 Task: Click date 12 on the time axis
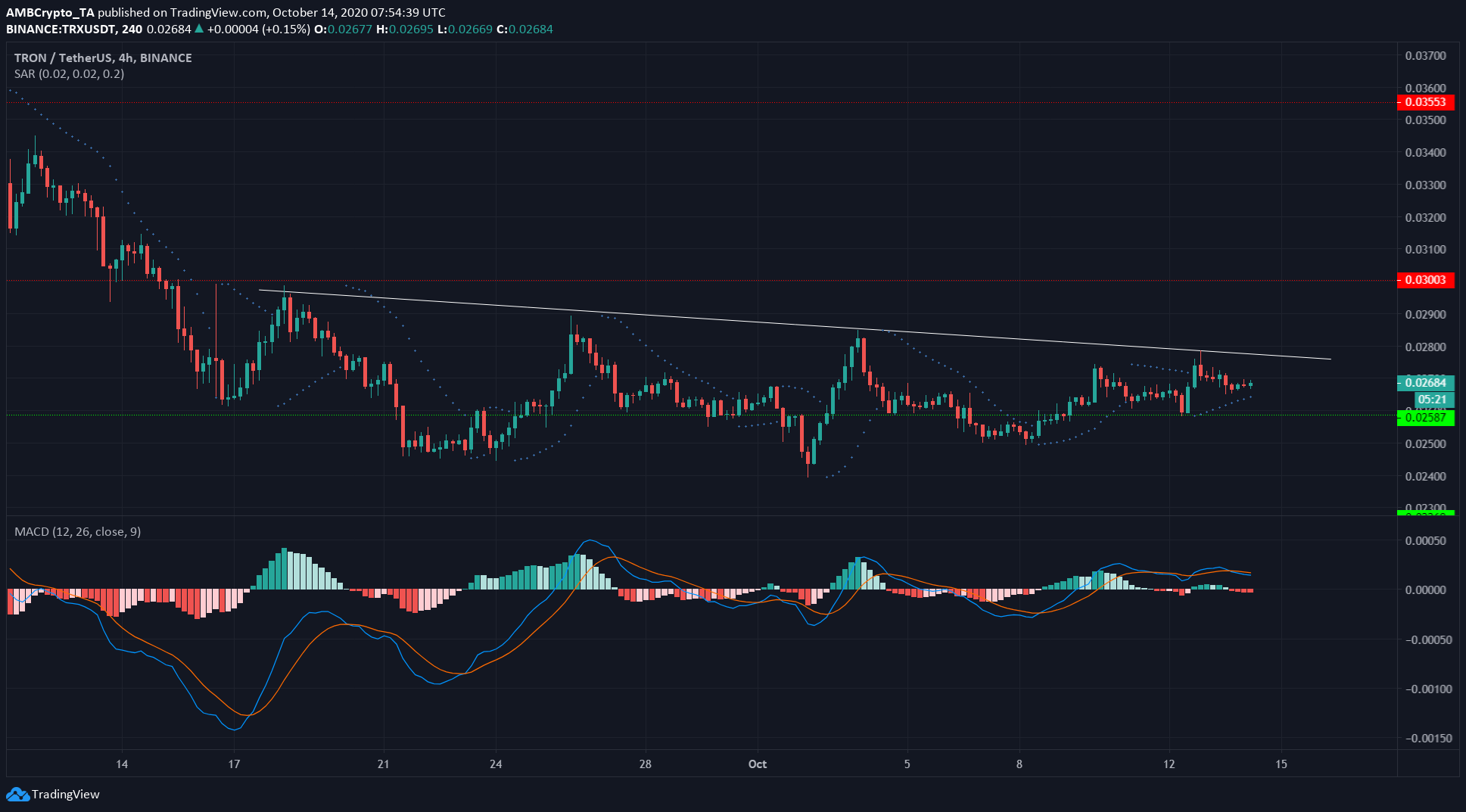tap(1169, 764)
